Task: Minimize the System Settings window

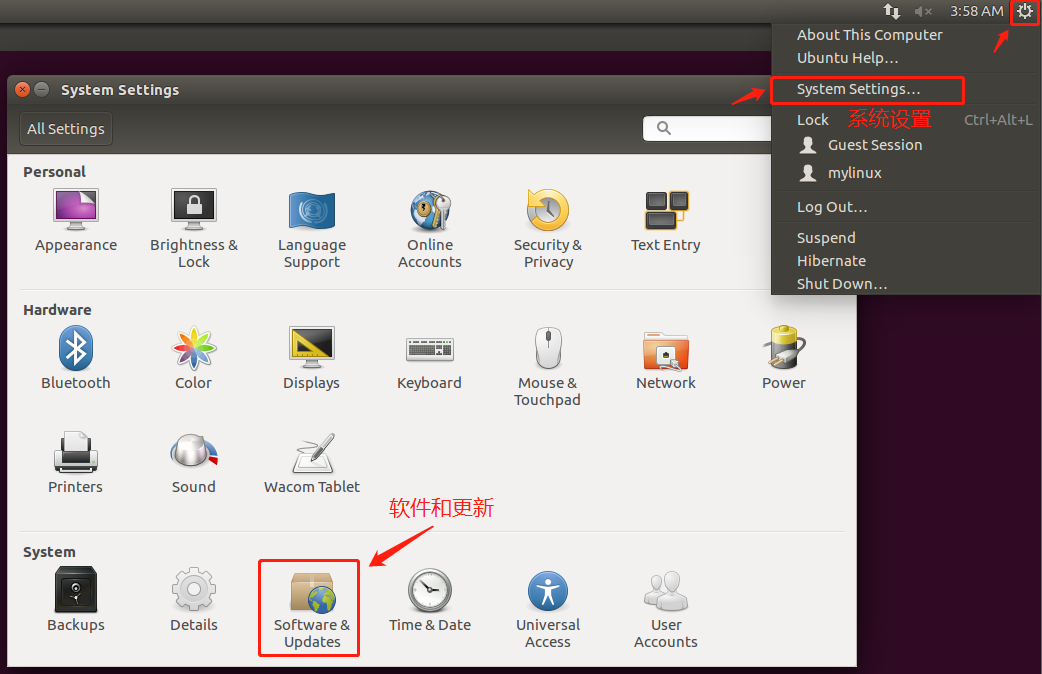Action: (41, 90)
